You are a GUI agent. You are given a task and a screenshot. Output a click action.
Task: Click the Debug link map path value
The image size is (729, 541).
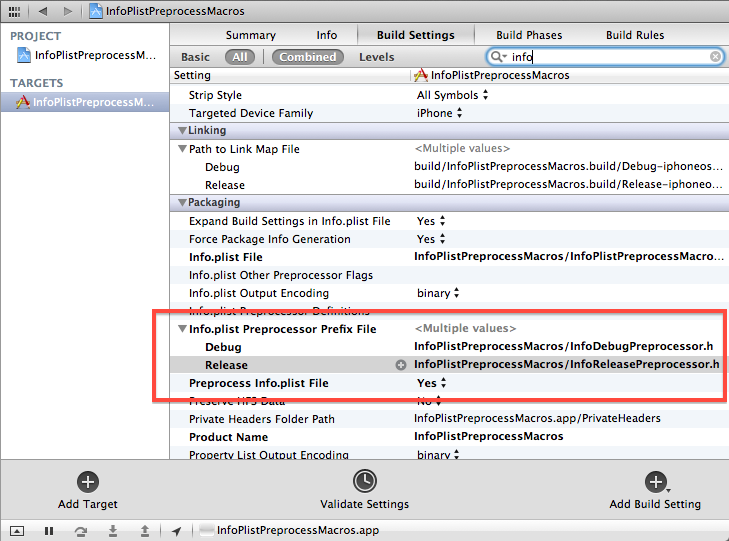pos(568,166)
